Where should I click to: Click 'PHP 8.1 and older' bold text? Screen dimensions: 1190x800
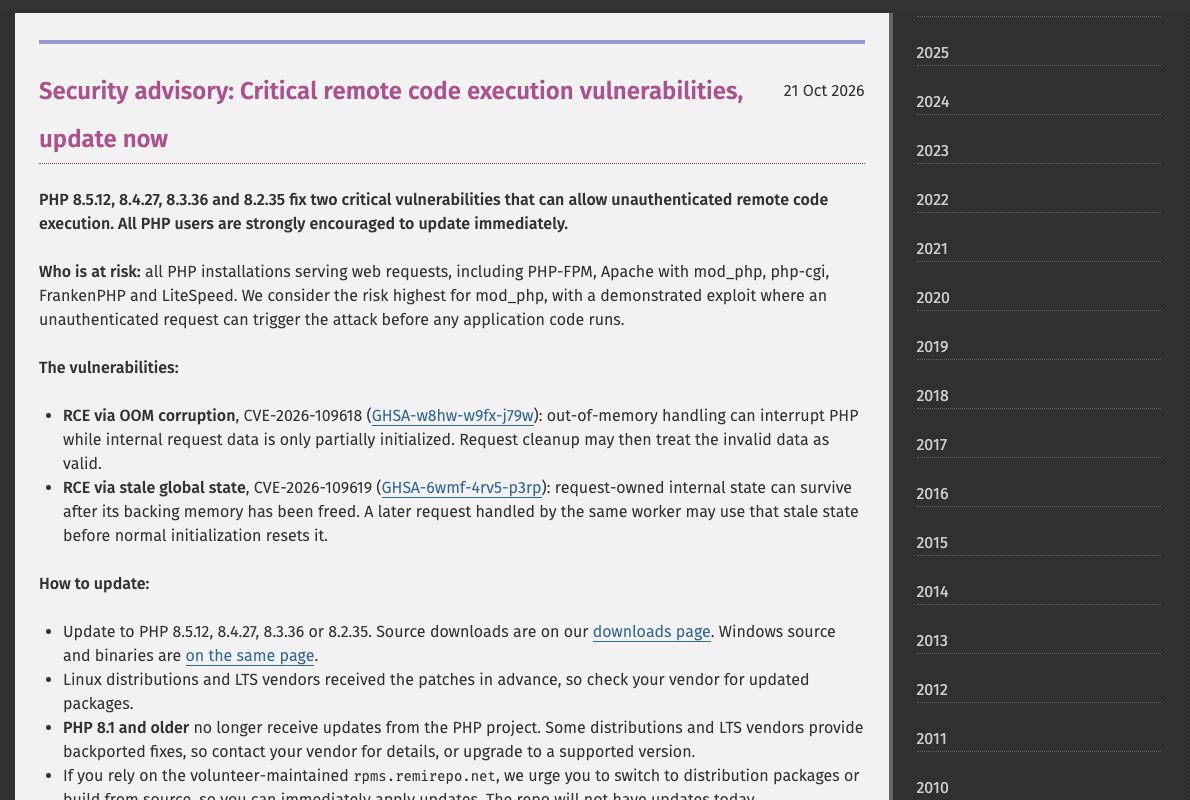126,728
